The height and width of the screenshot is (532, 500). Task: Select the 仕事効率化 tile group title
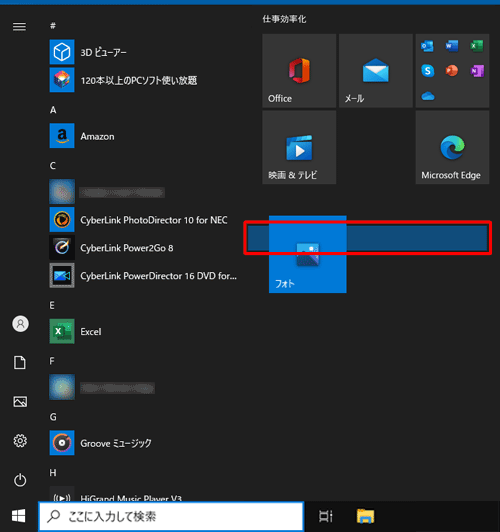(284, 19)
